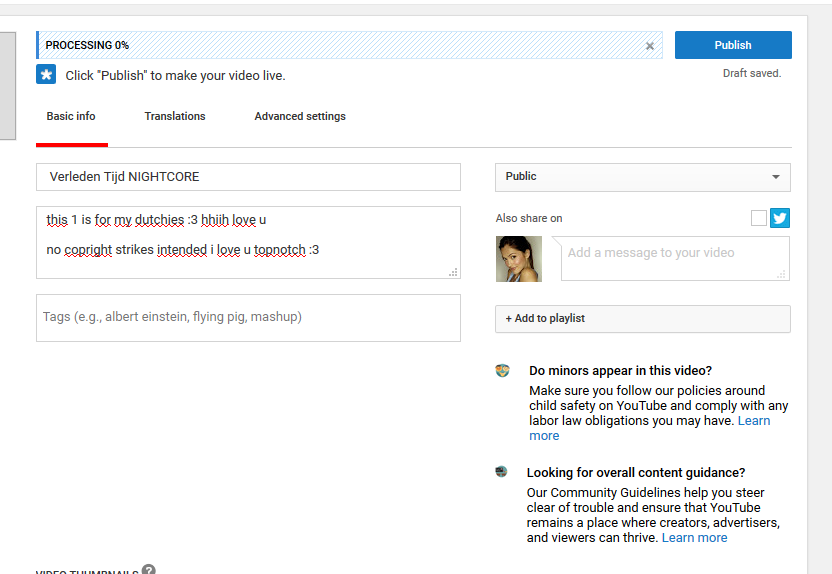Follow Learn more link for Community Guidelines
Image resolution: width=832 pixels, height=574 pixels.
694,538
